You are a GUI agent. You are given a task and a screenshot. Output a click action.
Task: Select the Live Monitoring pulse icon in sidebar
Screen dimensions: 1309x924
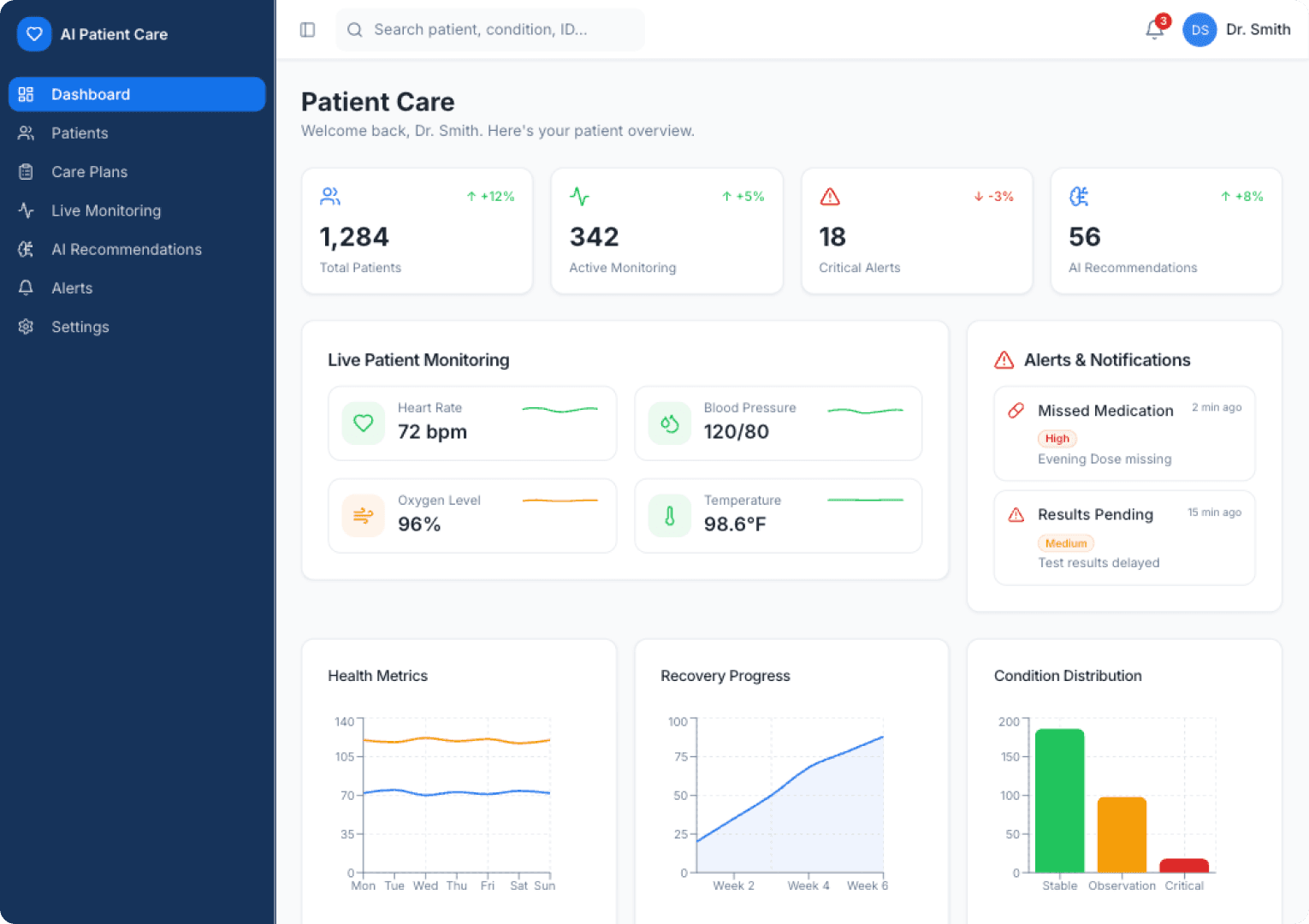click(26, 210)
